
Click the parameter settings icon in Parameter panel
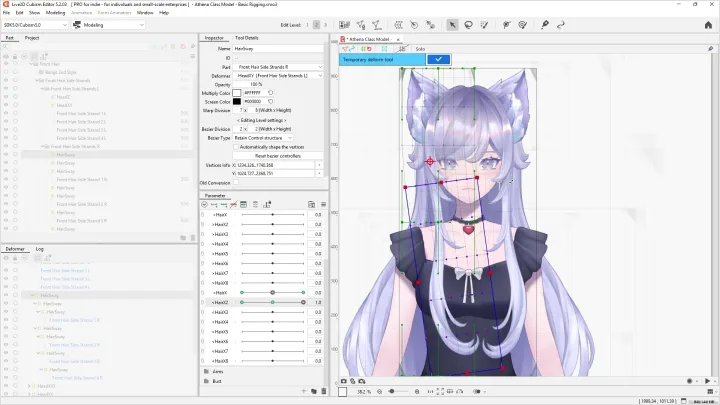tap(311, 204)
